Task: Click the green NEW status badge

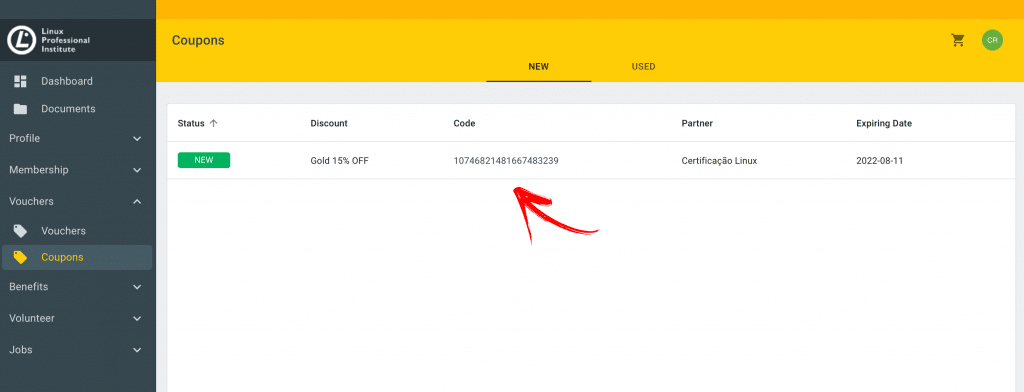Action: click(x=204, y=160)
